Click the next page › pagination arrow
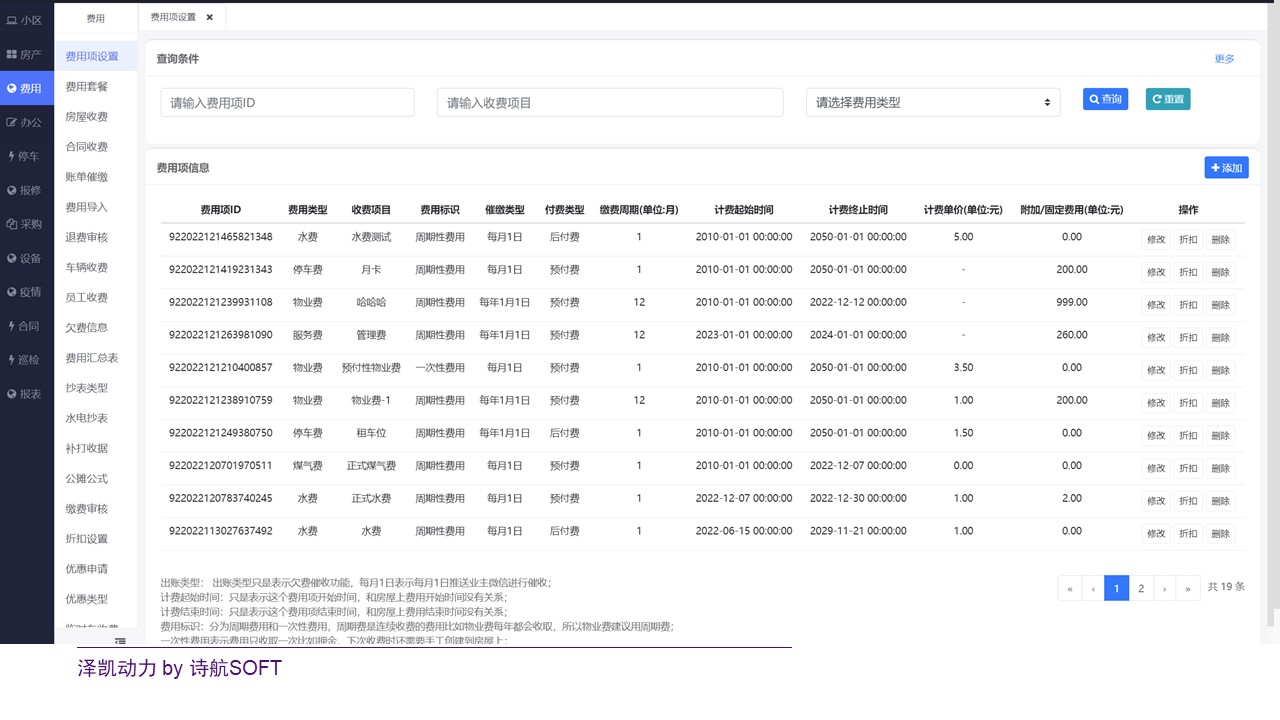 1165,588
